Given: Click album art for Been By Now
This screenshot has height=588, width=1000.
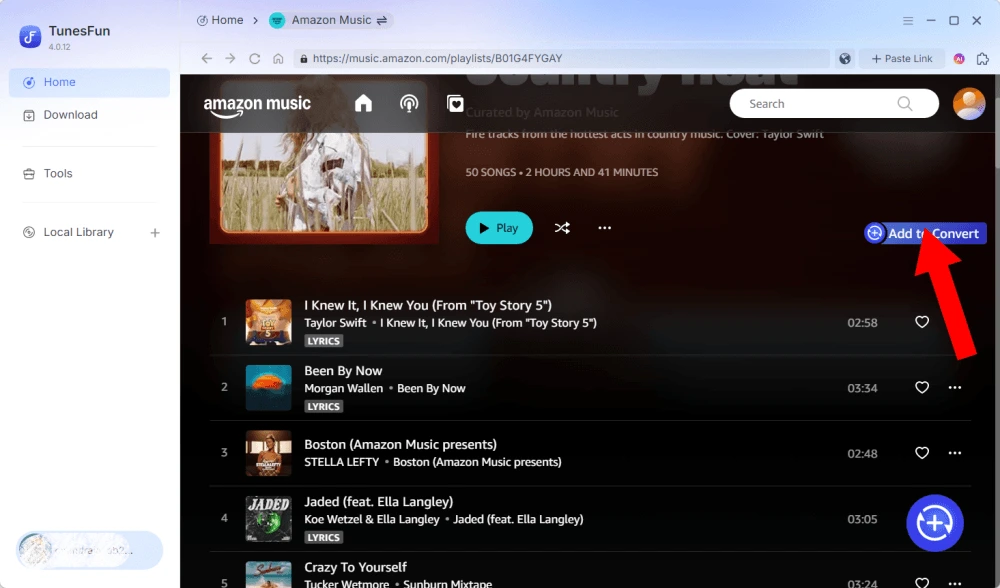Looking at the screenshot, I should [x=268, y=388].
